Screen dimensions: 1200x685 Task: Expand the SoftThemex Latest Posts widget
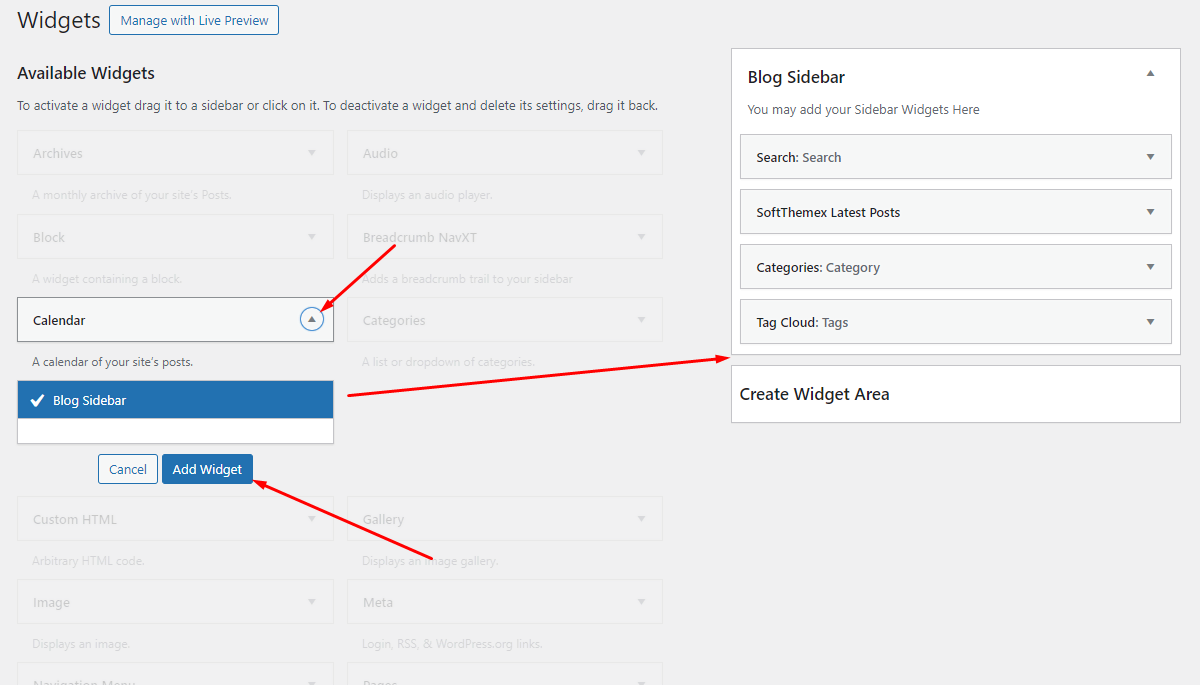coord(1150,212)
